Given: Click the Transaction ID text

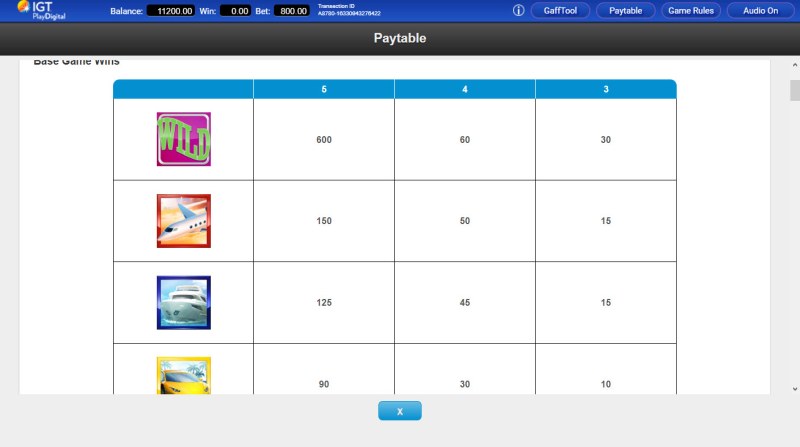Looking at the screenshot, I should [349, 10].
